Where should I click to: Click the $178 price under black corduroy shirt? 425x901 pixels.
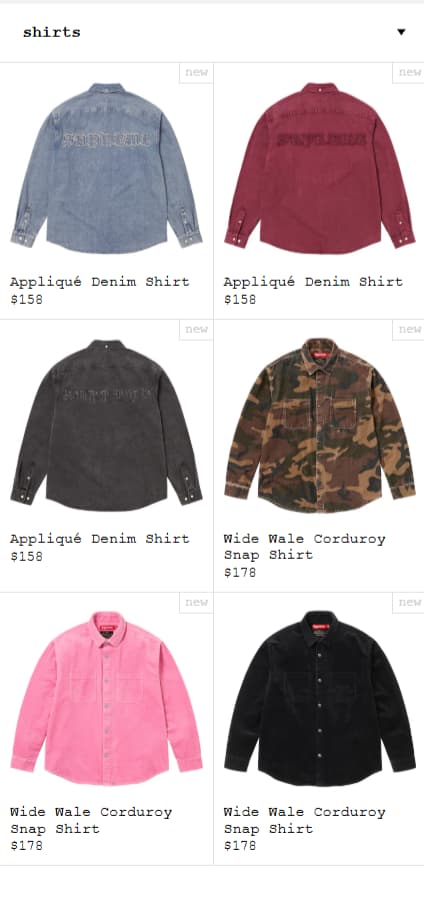(239, 846)
